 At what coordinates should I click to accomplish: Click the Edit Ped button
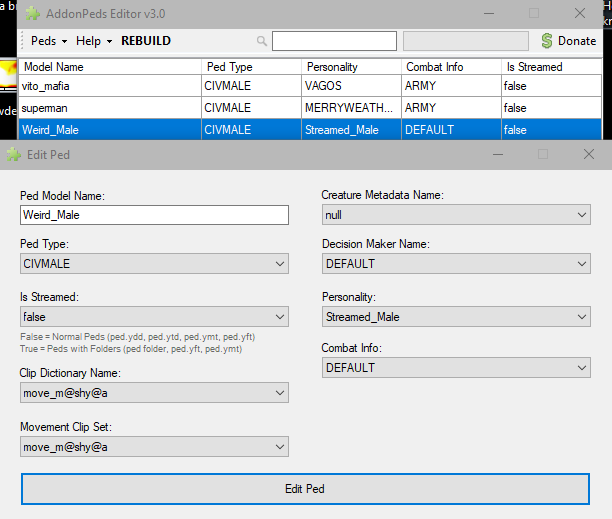305,489
